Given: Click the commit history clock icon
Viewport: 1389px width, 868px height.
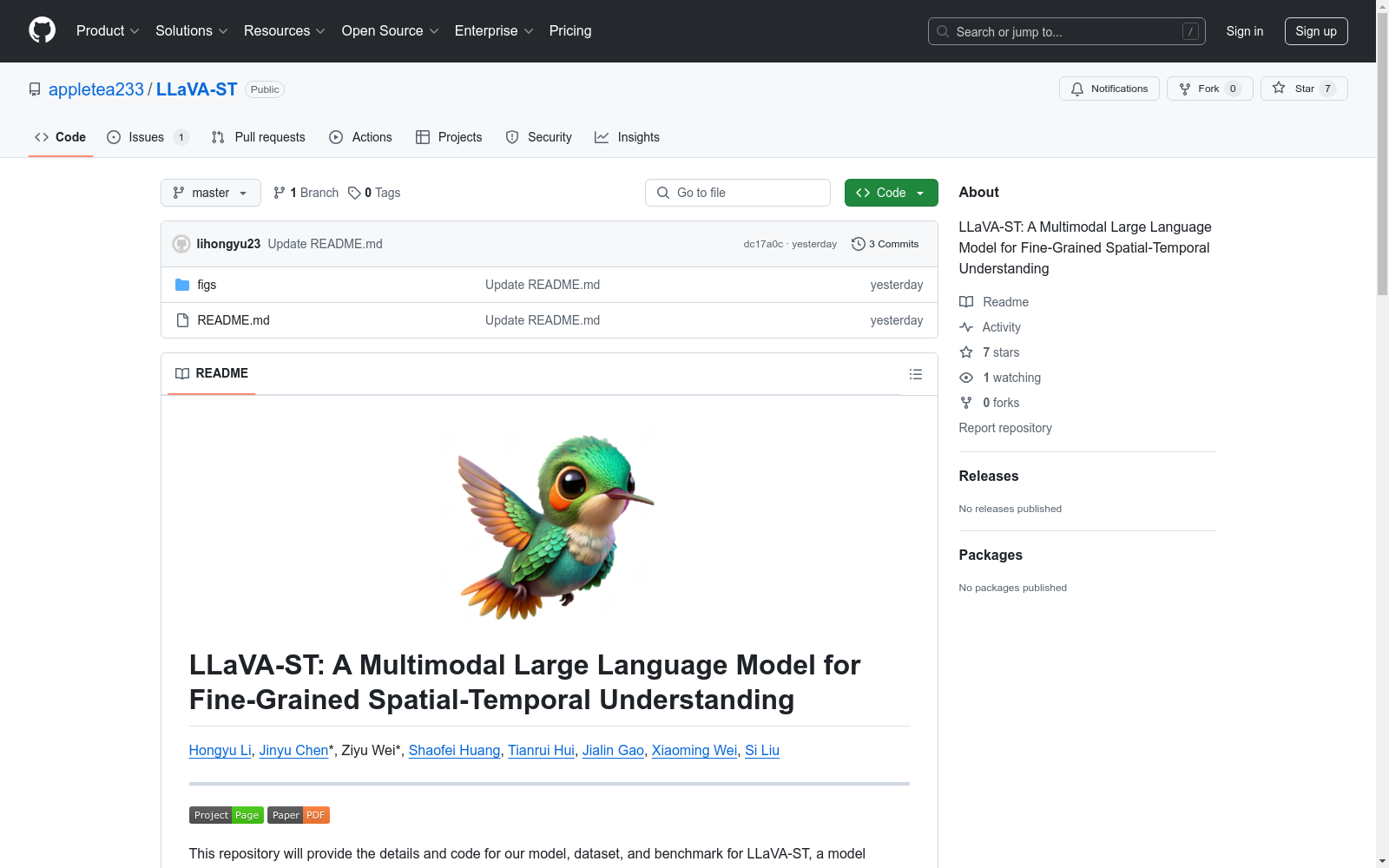Looking at the screenshot, I should click(x=859, y=244).
